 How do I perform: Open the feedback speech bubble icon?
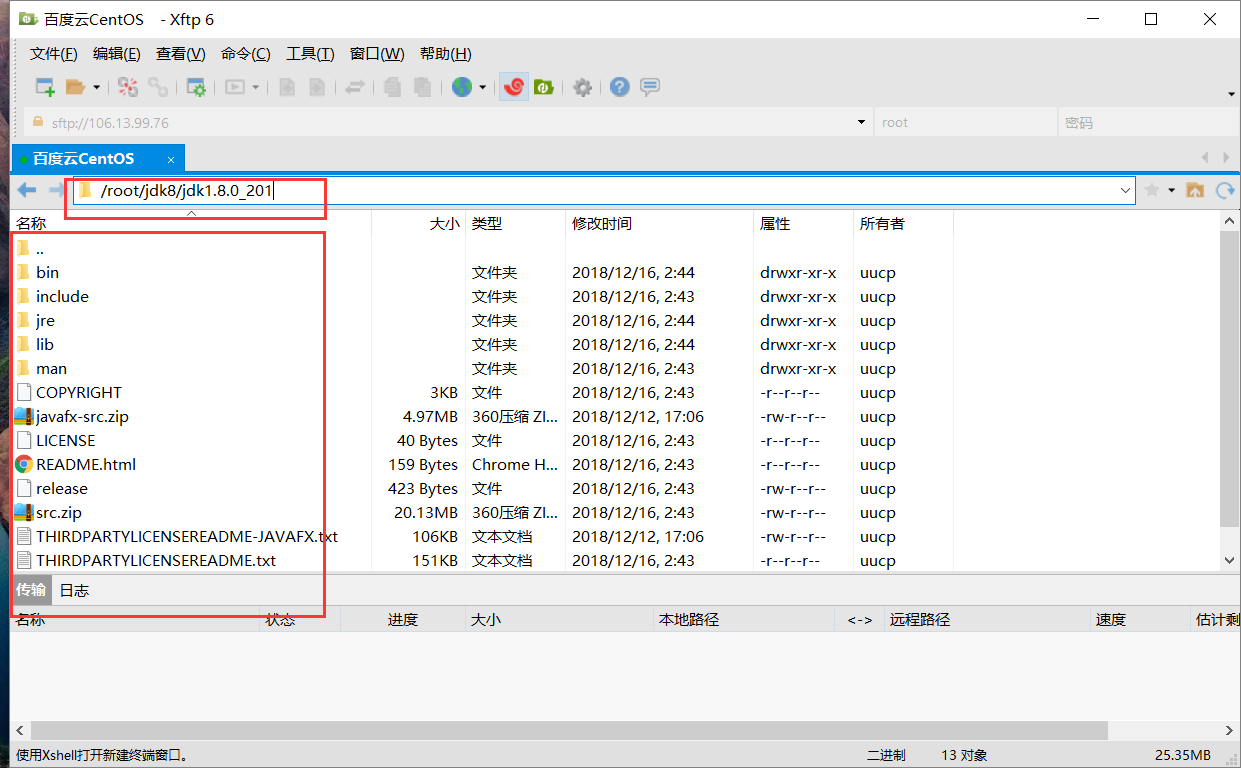650,87
